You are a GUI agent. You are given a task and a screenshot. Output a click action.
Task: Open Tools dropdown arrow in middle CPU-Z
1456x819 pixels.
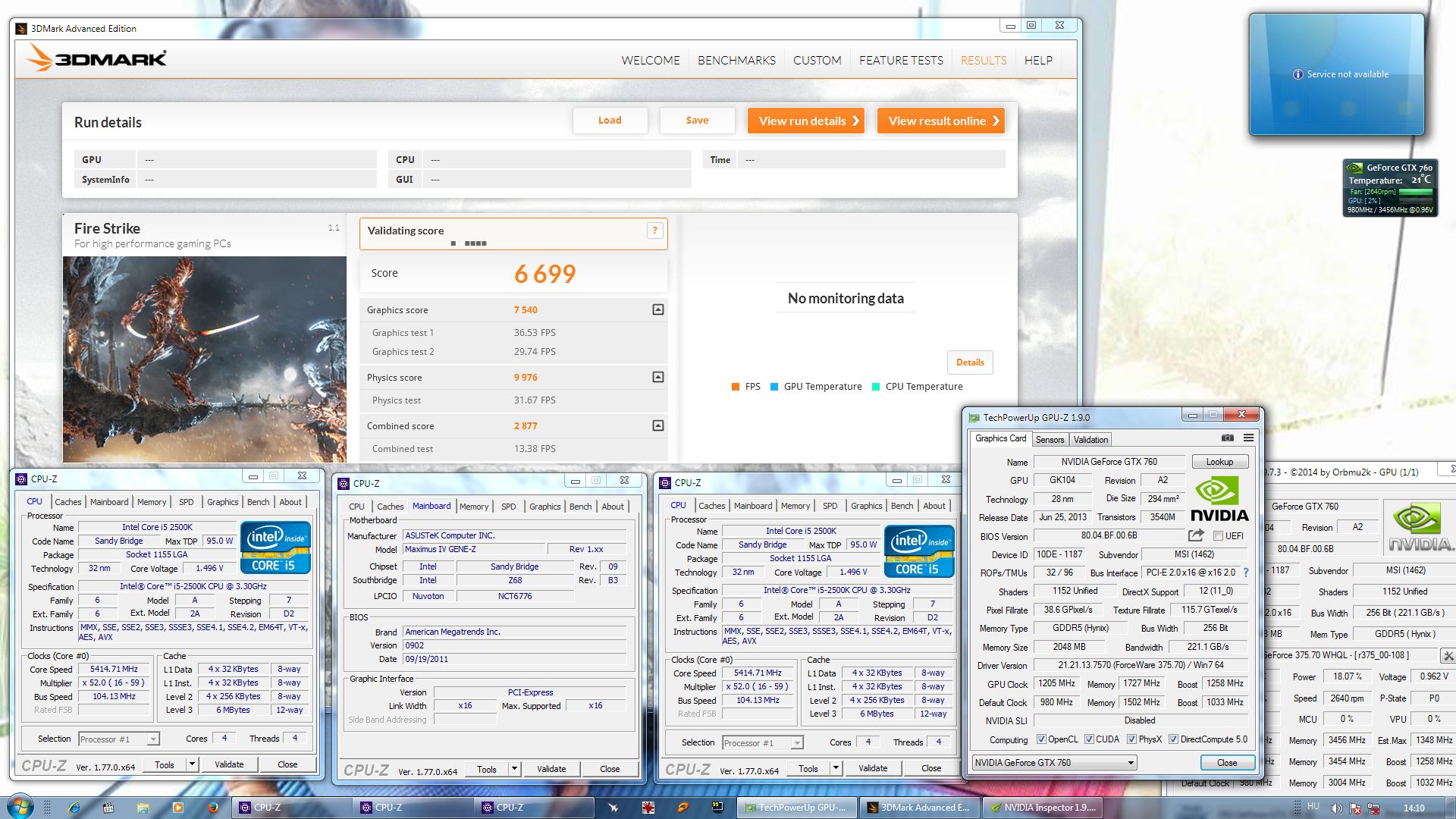click(x=514, y=769)
